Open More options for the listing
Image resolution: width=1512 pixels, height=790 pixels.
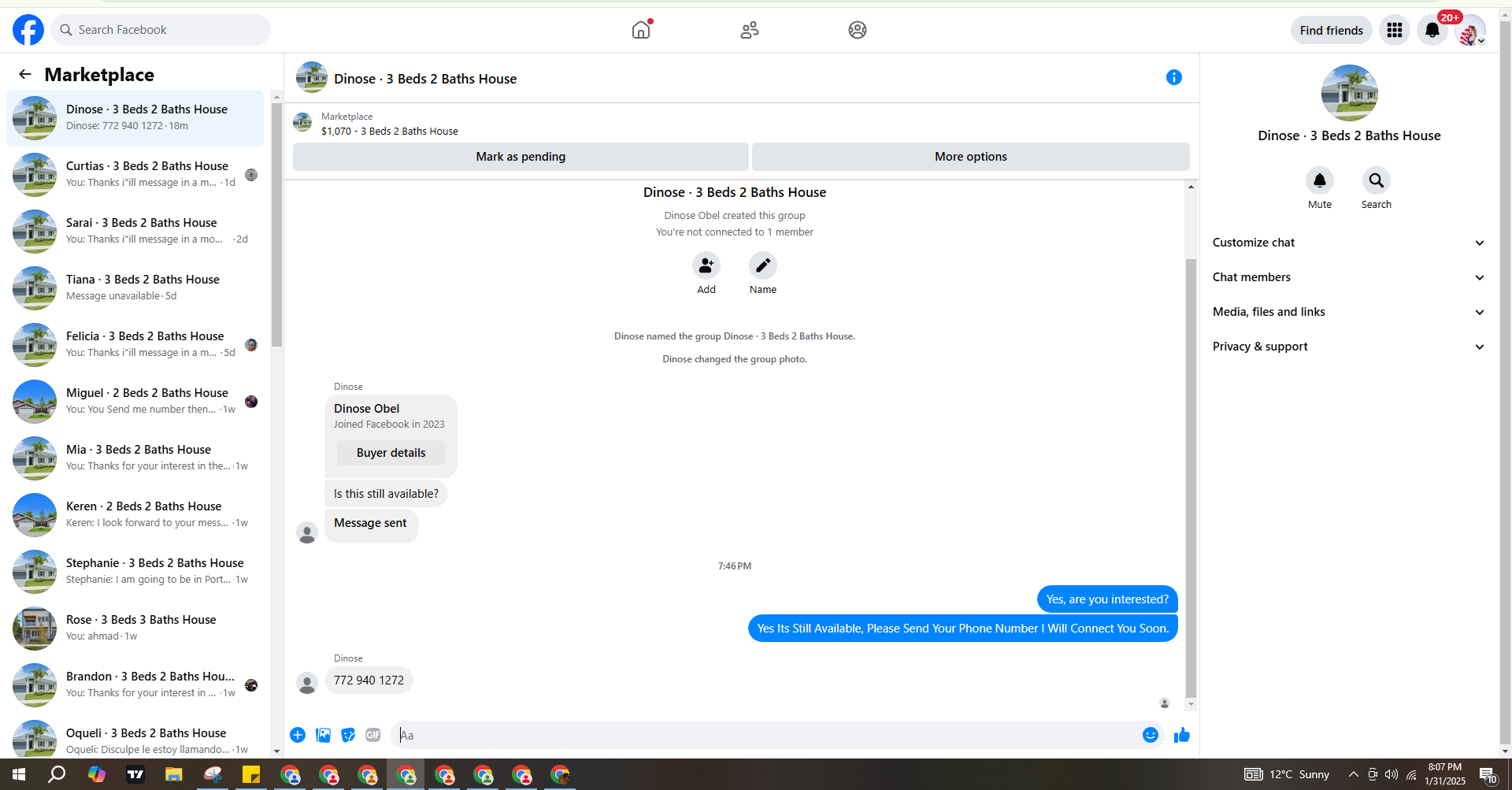click(971, 157)
